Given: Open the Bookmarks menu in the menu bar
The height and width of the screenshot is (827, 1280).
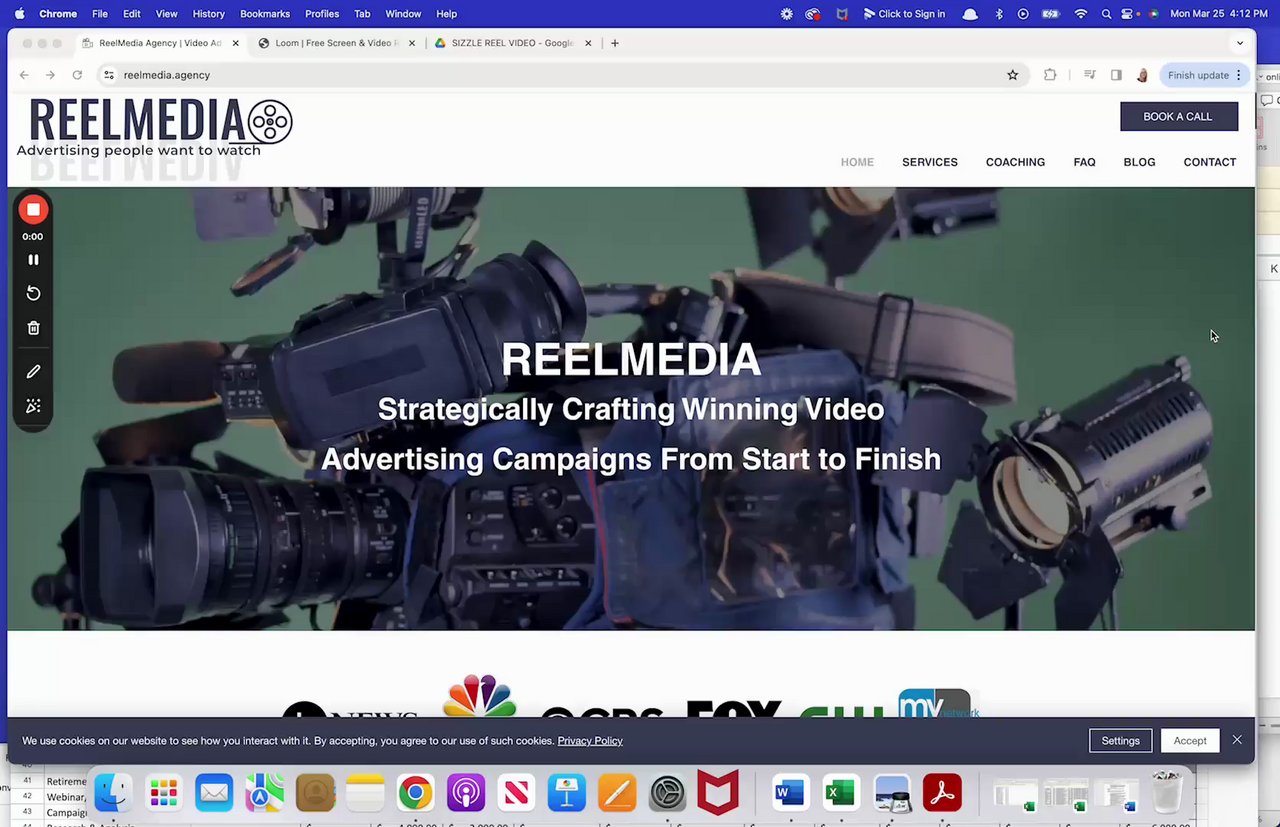Looking at the screenshot, I should pyautogui.click(x=265, y=14).
